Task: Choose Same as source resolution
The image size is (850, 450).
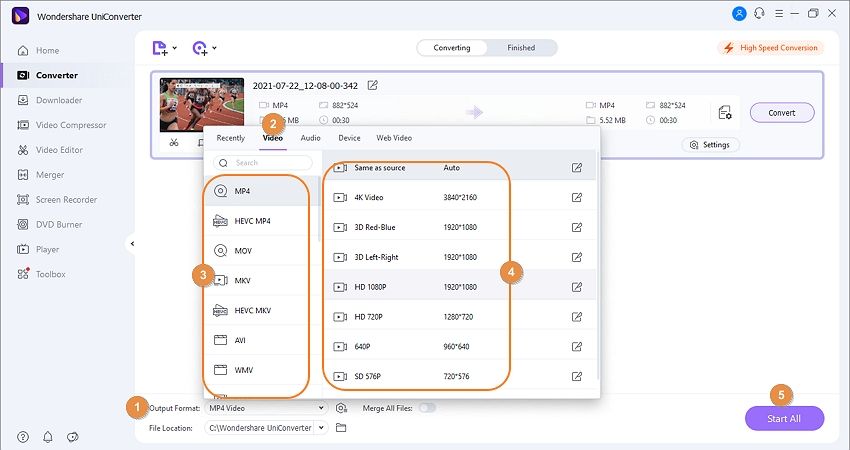Action: pyautogui.click(x=459, y=168)
